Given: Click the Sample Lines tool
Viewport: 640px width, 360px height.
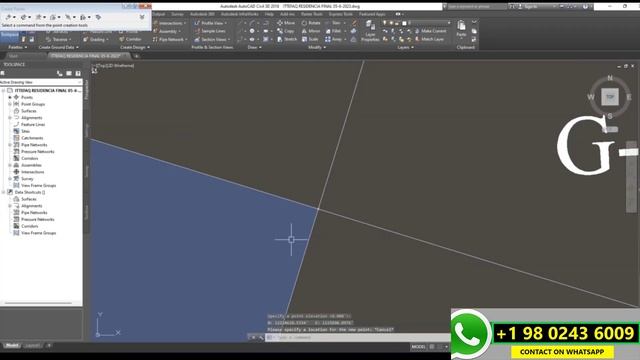Looking at the screenshot, I should tap(210, 31).
